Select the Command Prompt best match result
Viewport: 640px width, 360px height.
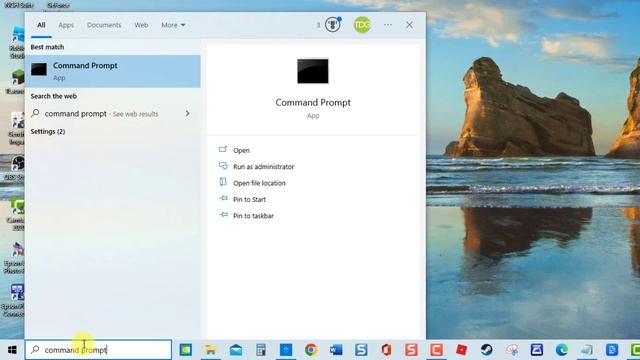click(113, 71)
